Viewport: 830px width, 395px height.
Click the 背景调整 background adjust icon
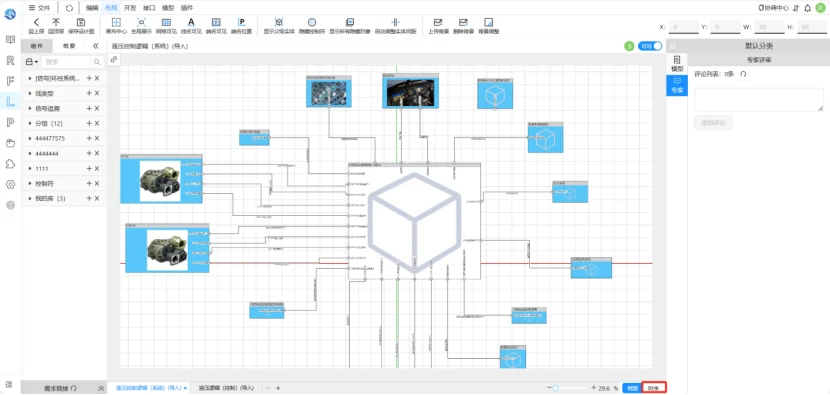coord(489,22)
